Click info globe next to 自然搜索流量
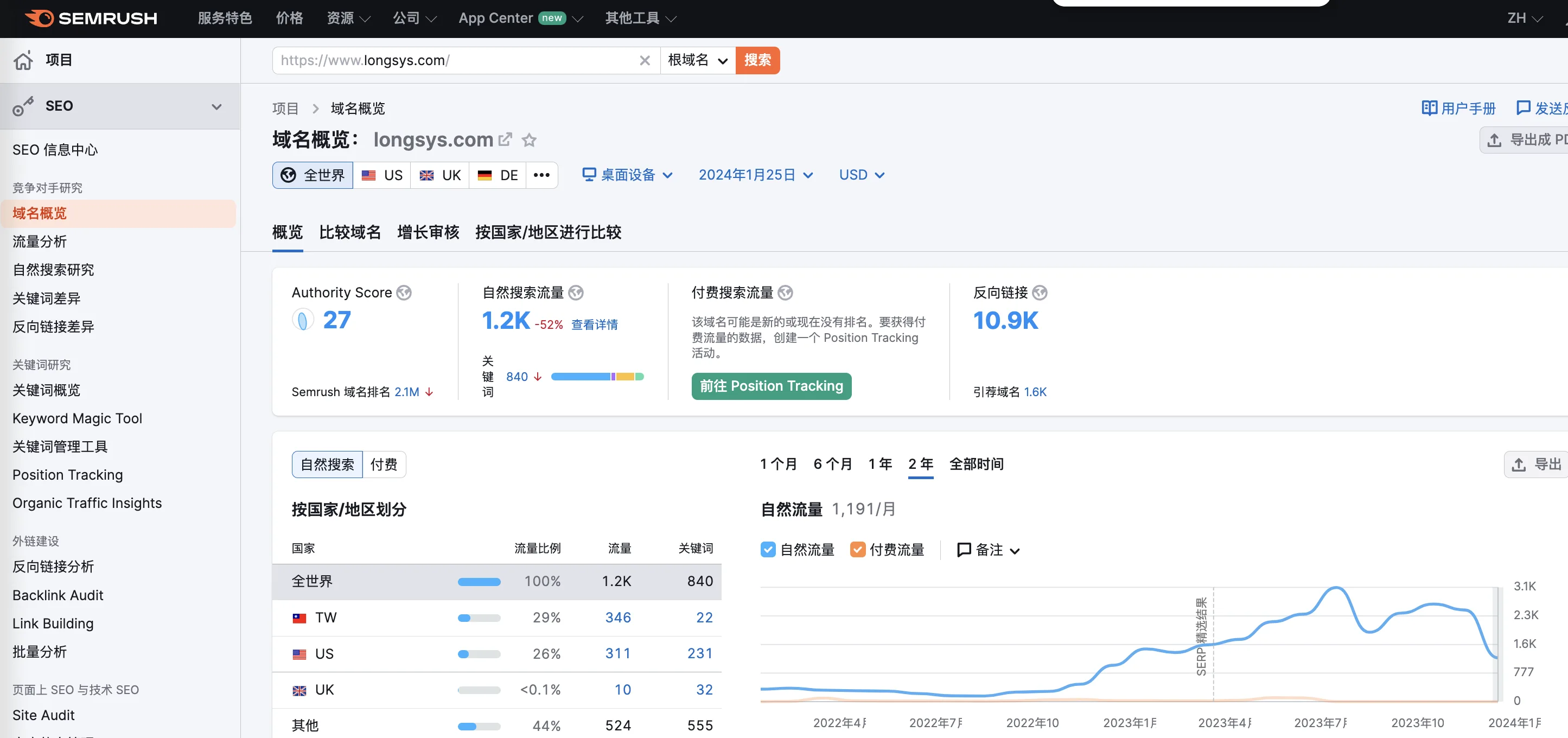 click(x=576, y=293)
